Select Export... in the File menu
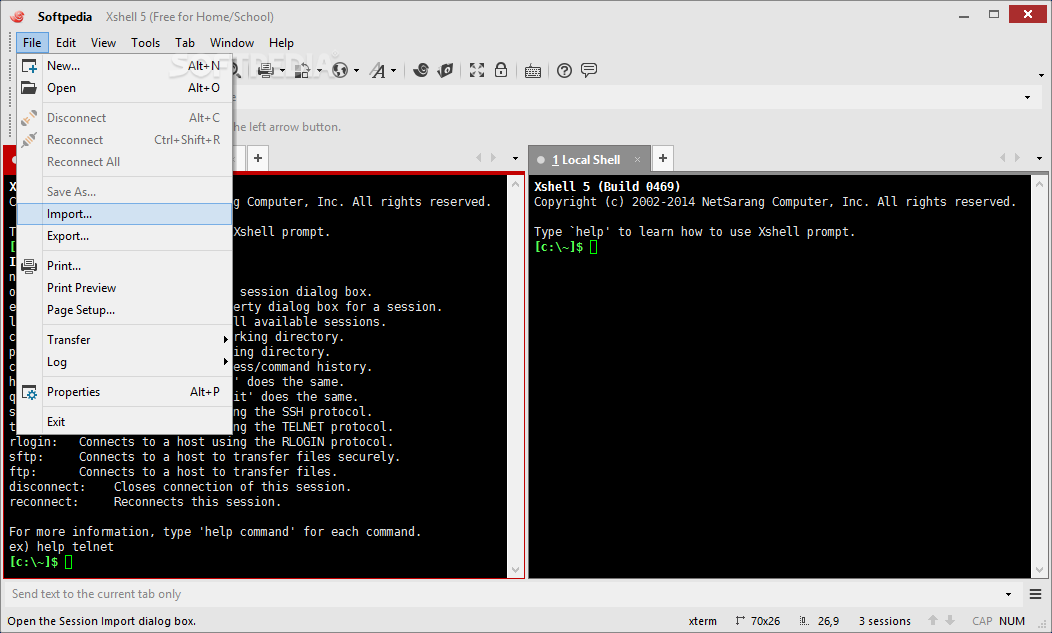This screenshot has height=633, width=1052. coord(125,236)
